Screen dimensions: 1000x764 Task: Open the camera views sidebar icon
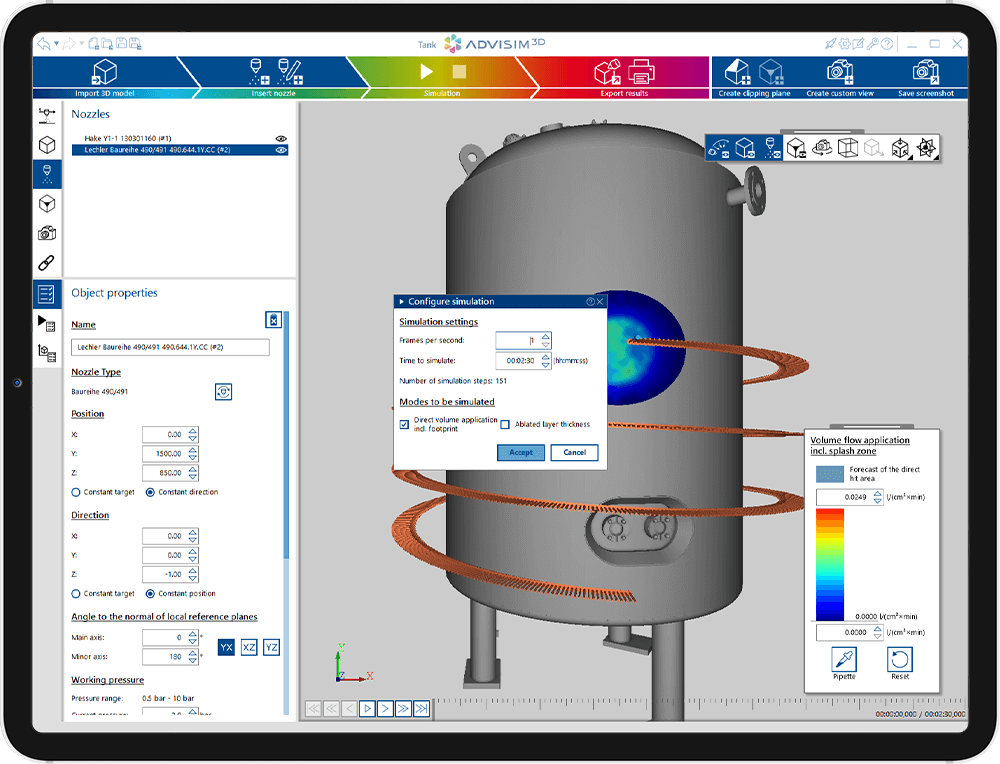point(47,233)
